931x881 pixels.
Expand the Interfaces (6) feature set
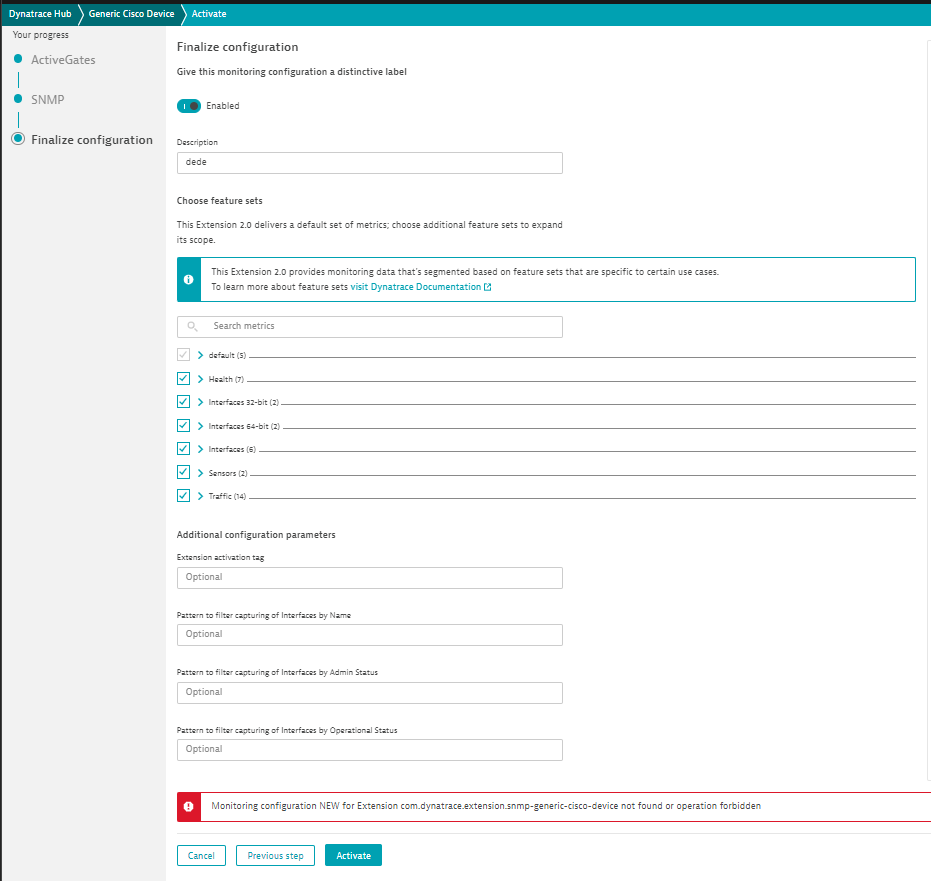tap(201, 449)
